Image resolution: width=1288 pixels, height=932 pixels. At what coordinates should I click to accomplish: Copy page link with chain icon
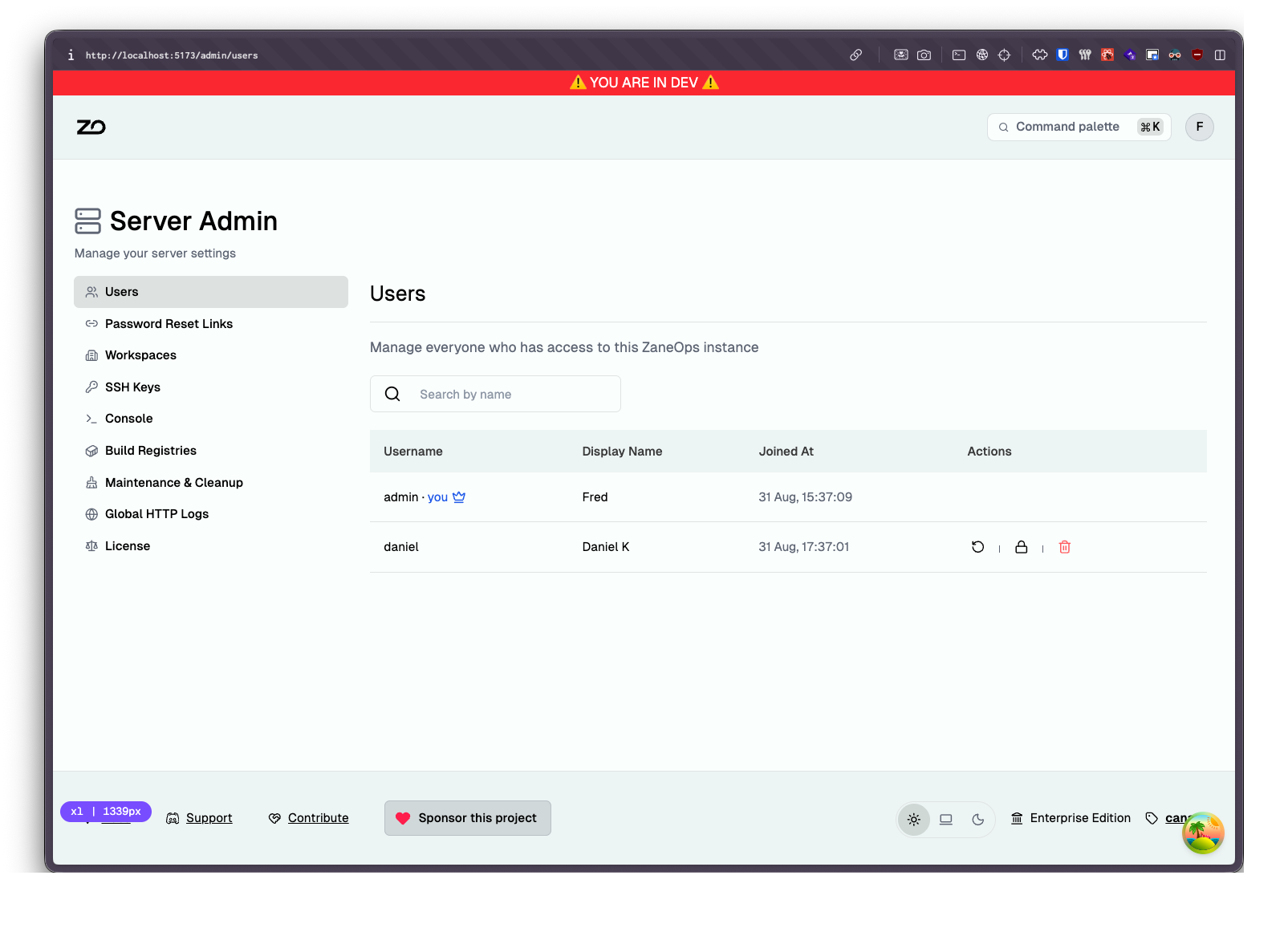pyautogui.click(x=856, y=55)
